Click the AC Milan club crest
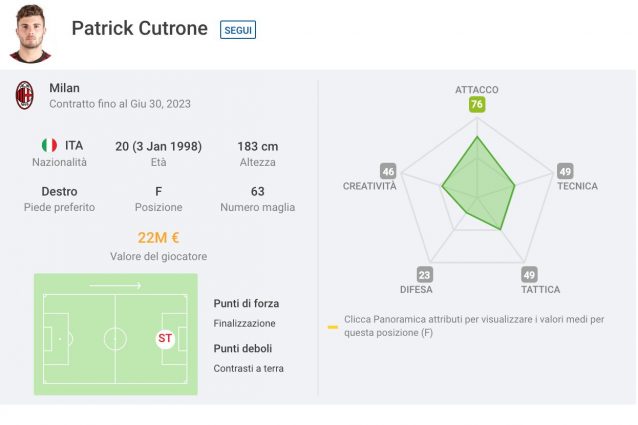The width and height of the screenshot is (638, 425). (x=24, y=95)
